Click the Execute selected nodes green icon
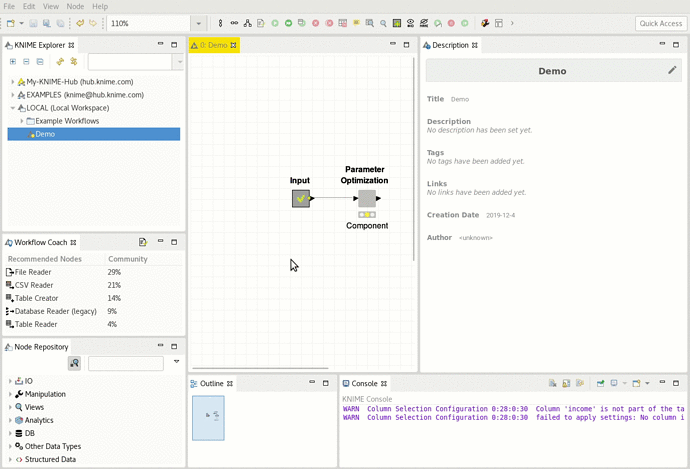Viewport: 690px width, 469px height. click(275, 23)
